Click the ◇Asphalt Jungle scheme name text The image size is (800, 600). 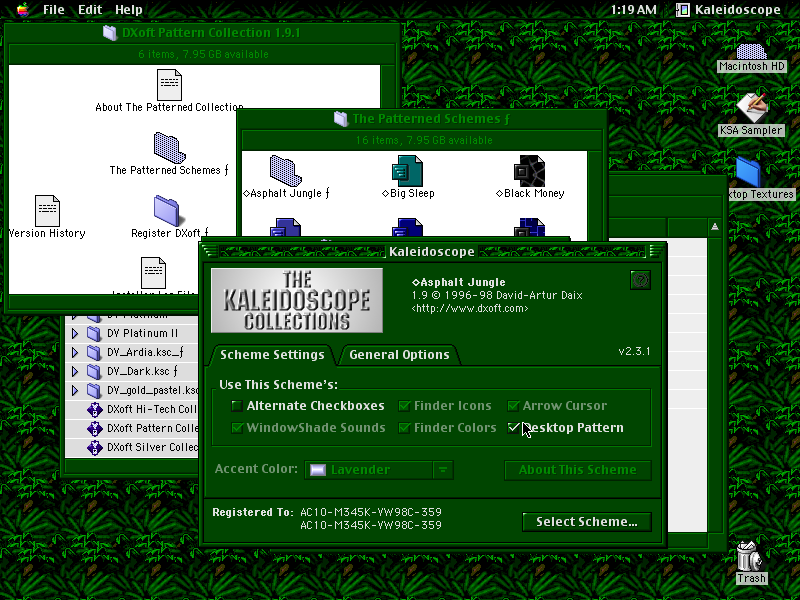point(459,282)
